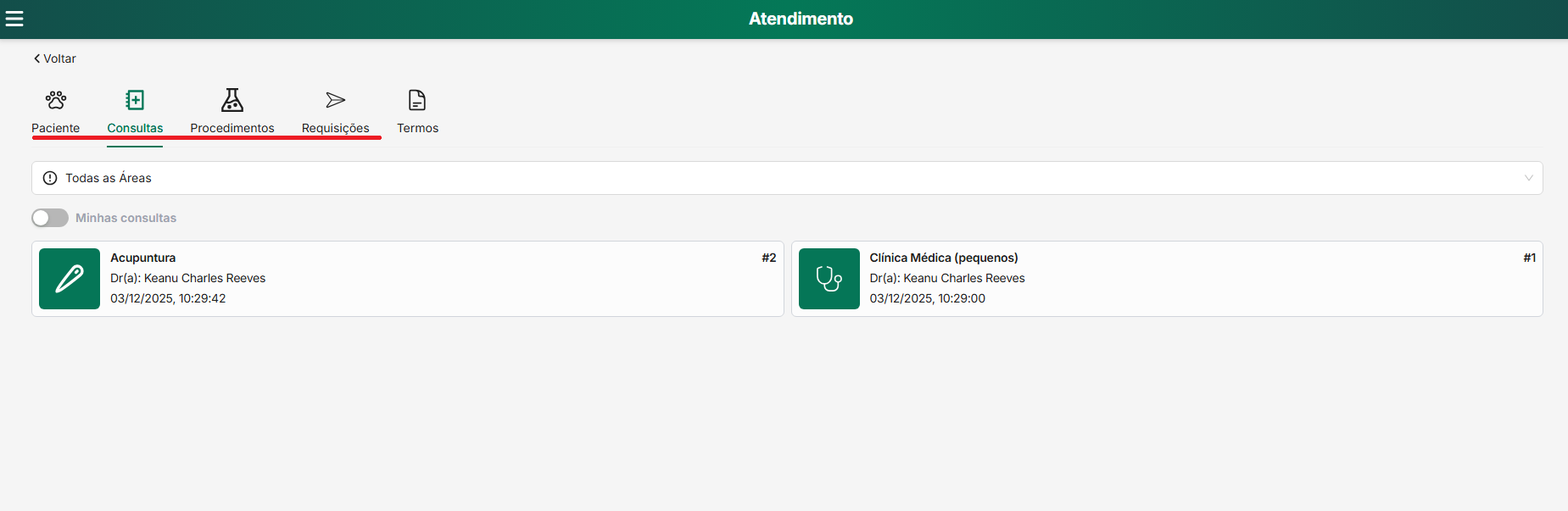Image resolution: width=1568 pixels, height=511 pixels.
Task: Click the paw print Paciente icon
Action: 56,100
